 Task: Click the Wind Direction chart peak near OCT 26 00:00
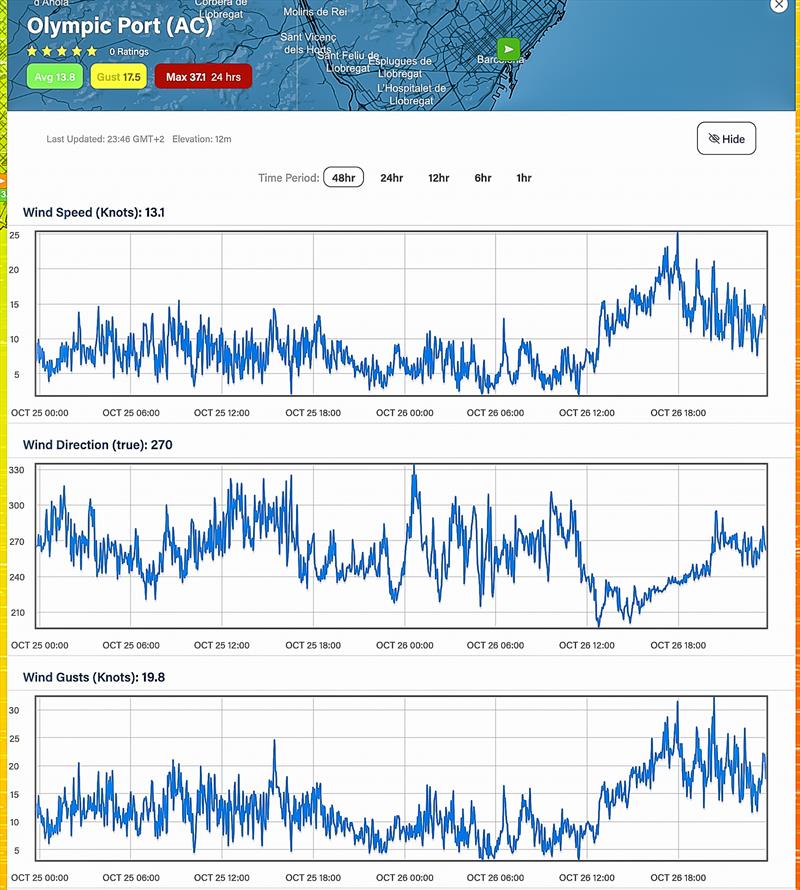click(414, 467)
